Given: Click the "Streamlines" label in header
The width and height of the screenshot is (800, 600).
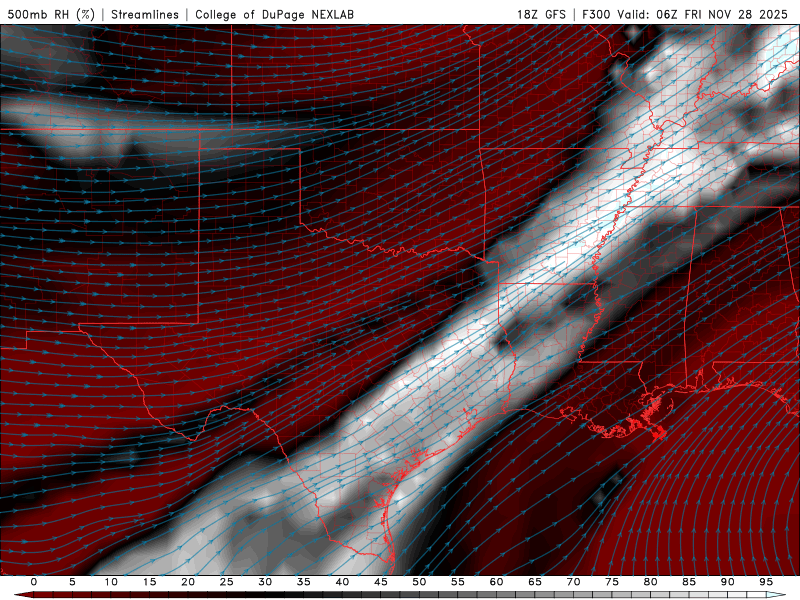Looking at the screenshot, I should tap(145, 14).
